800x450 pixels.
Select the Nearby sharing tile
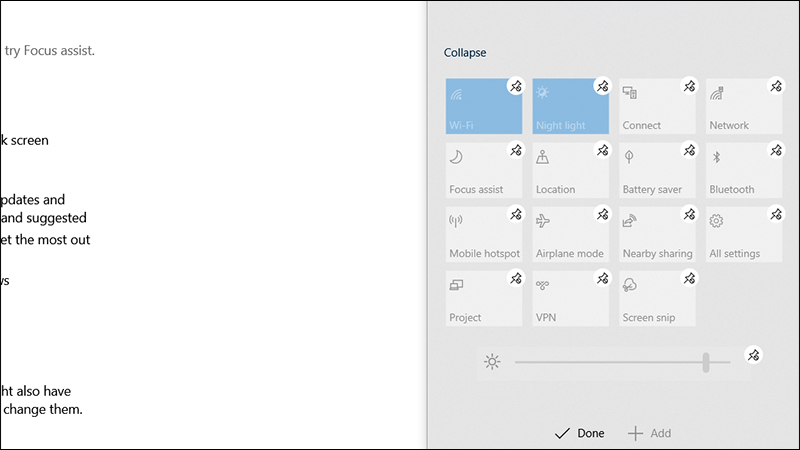click(x=655, y=235)
